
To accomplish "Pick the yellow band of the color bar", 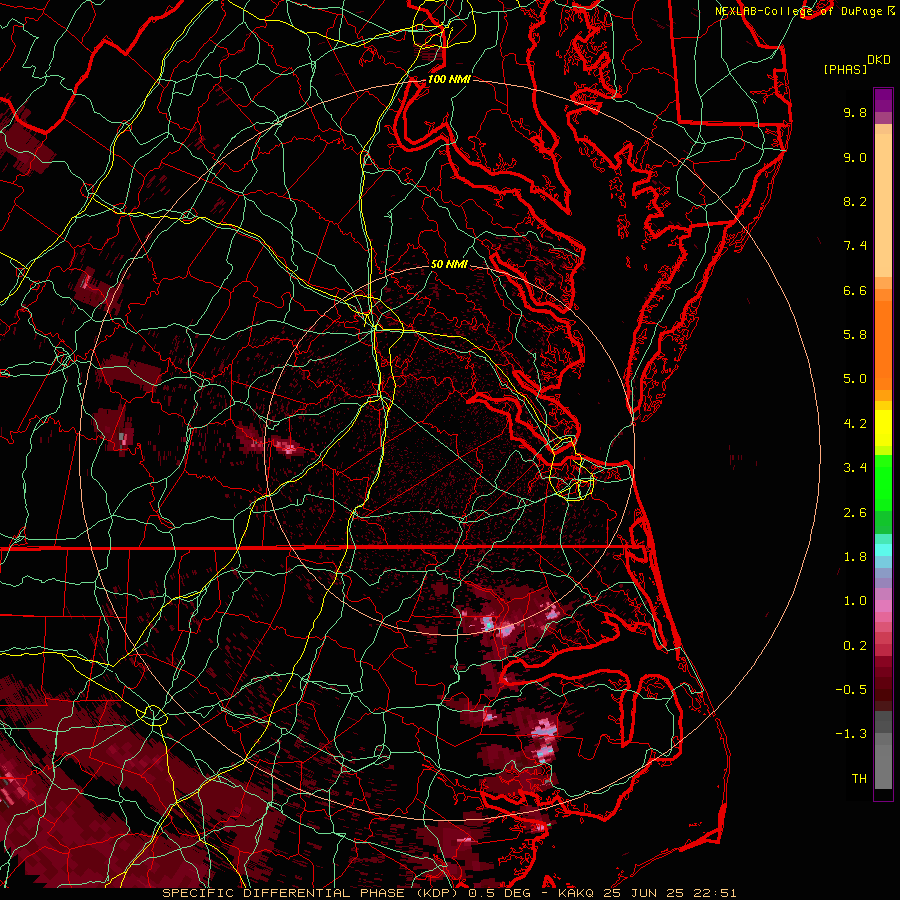I will tap(883, 428).
